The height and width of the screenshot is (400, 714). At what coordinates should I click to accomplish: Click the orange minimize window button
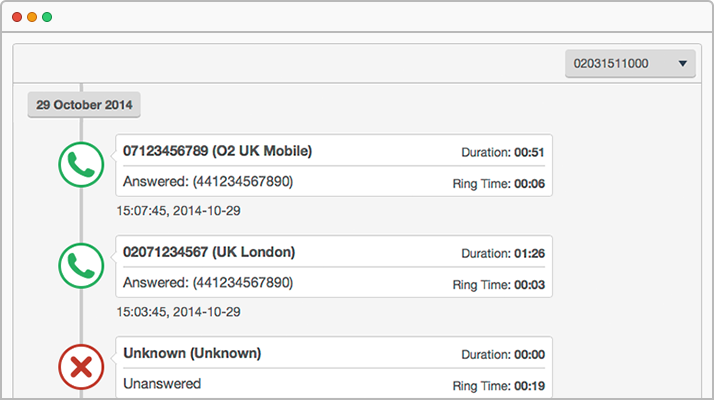(x=32, y=17)
